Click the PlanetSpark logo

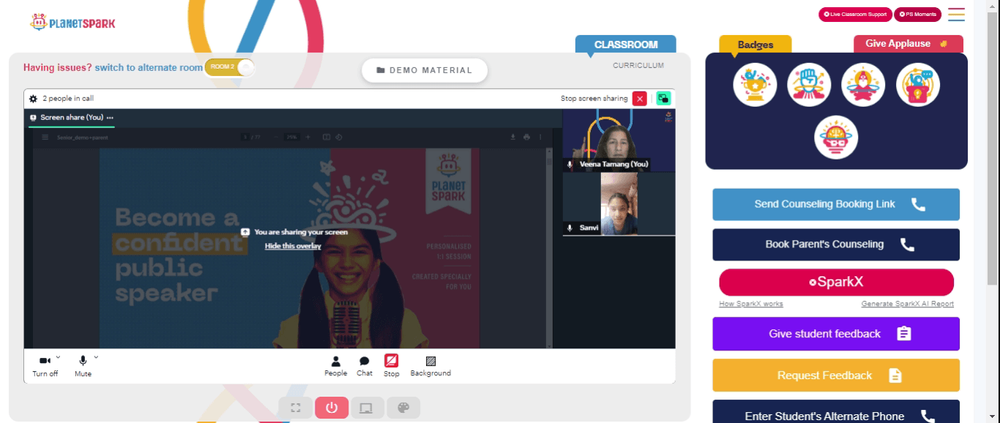point(73,23)
